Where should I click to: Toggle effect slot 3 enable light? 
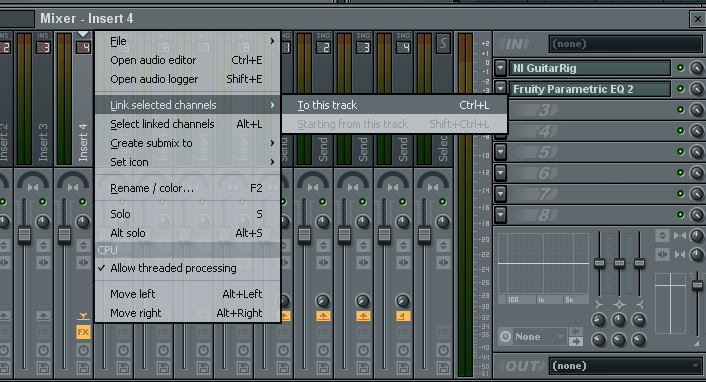point(680,110)
